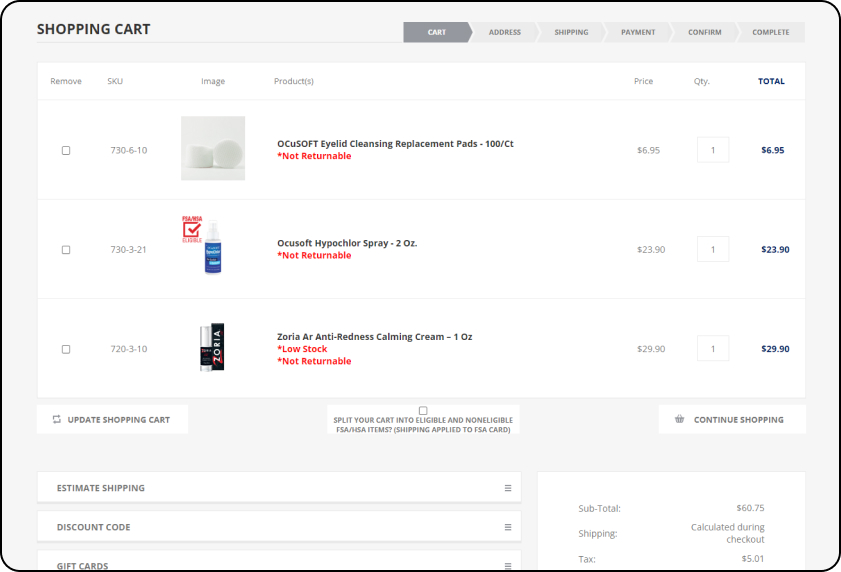The image size is (841, 572).
Task: Open Zoria Ar Anti-Redness Calming Cream link
Action: [x=374, y=336]
